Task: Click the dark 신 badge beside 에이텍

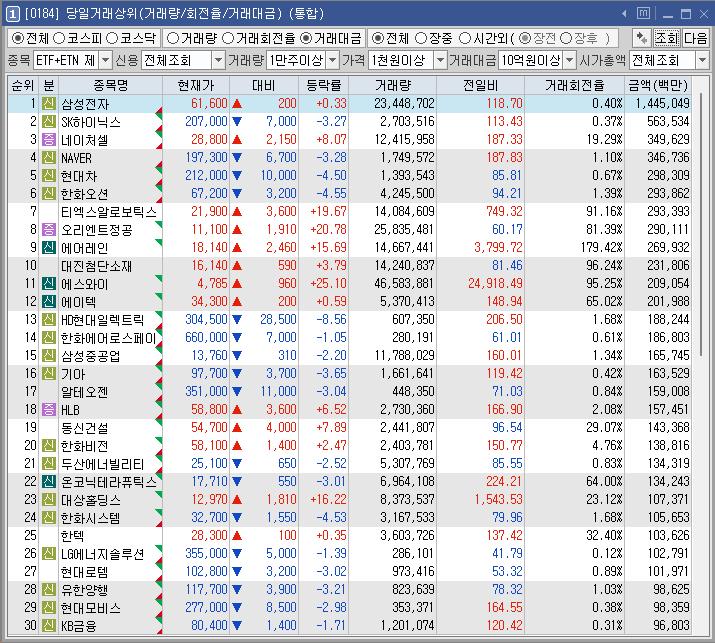Action: point(49,301)
